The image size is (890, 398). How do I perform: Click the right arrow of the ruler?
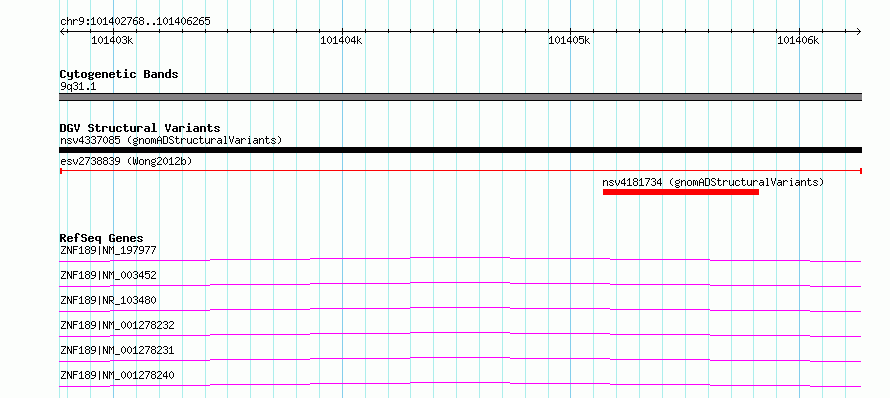tap(859, 31)
